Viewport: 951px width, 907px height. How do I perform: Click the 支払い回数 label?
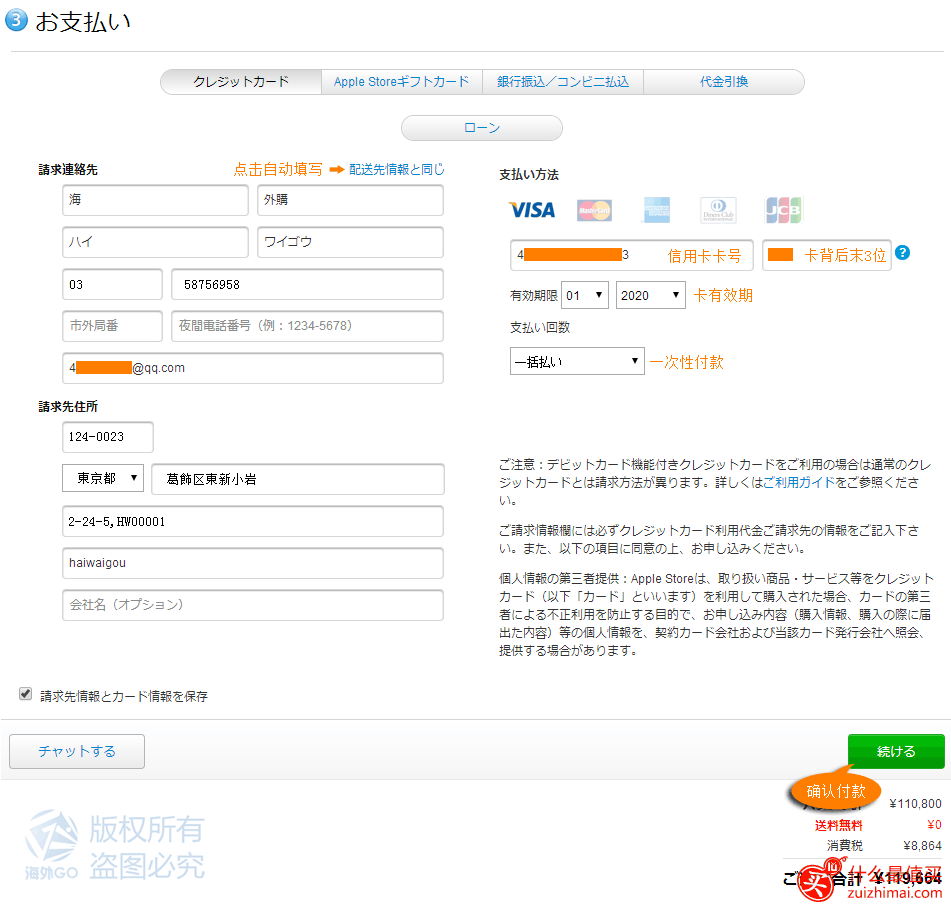pos(540,328)
